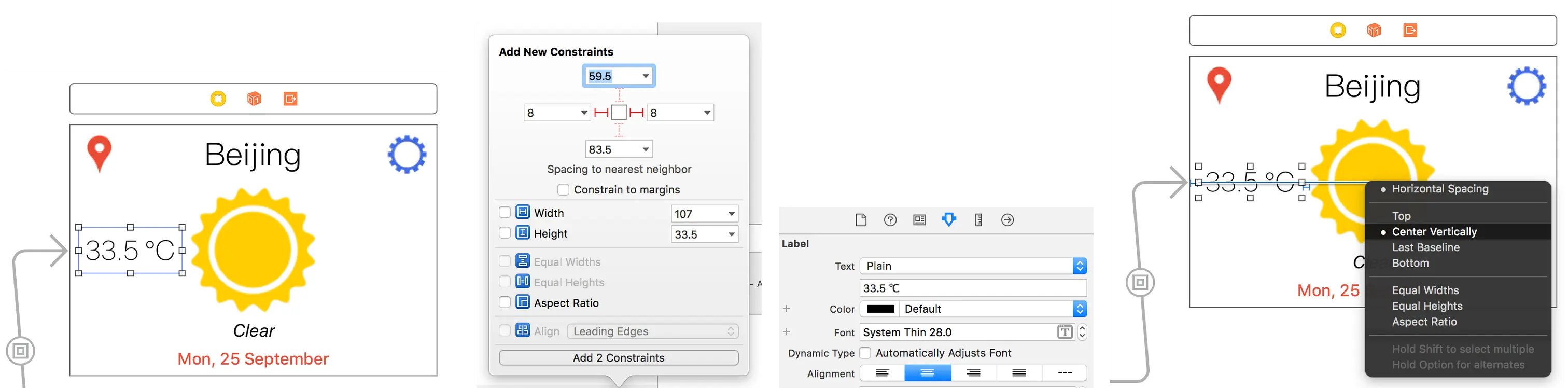Select the sun image above the Clear label
1568x388 pixels.
(253, 250)
